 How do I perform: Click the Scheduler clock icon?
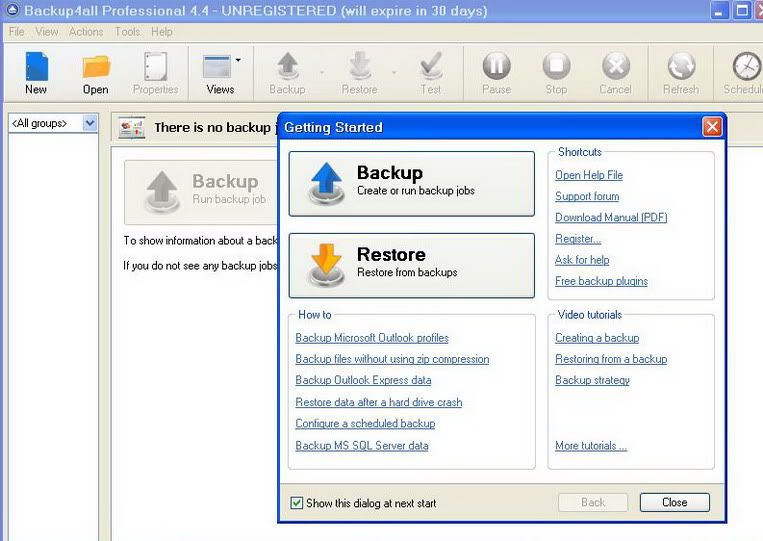(746, 67)
